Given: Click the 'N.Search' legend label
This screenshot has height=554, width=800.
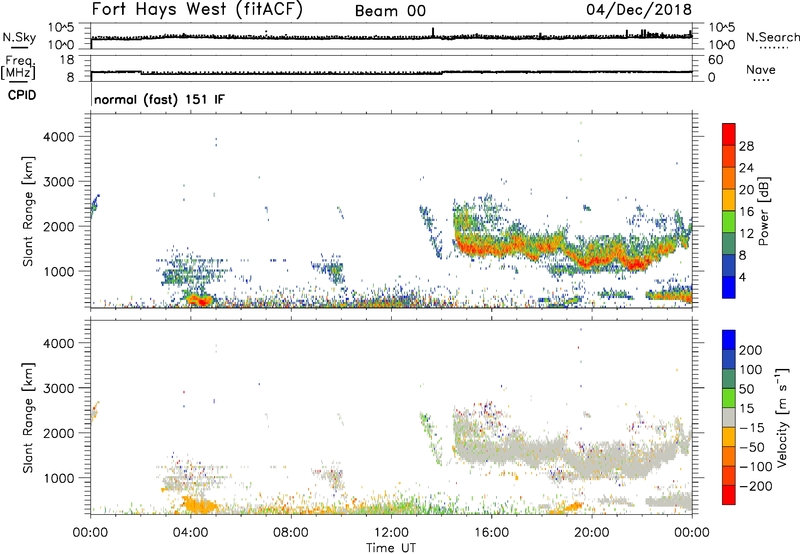Looking at the screenshot, I should tap(773, 37).
